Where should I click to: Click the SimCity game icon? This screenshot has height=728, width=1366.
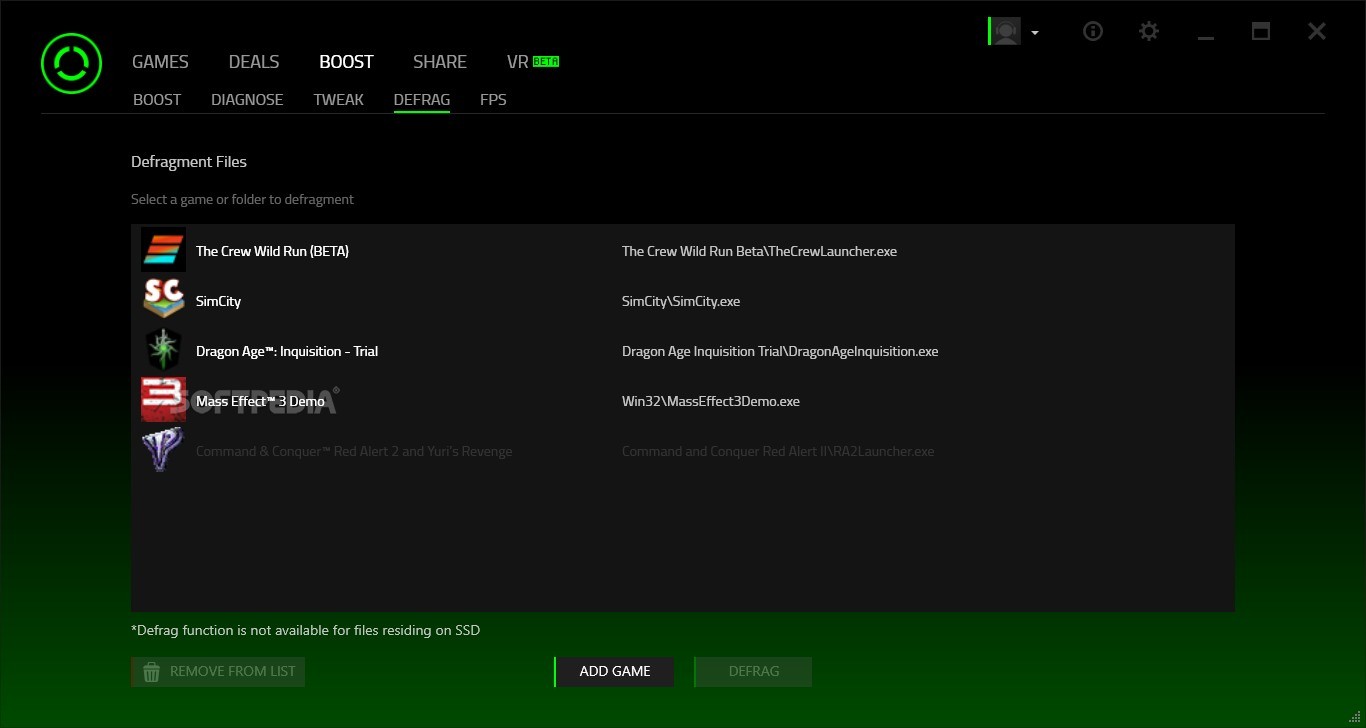click(163, 300)
